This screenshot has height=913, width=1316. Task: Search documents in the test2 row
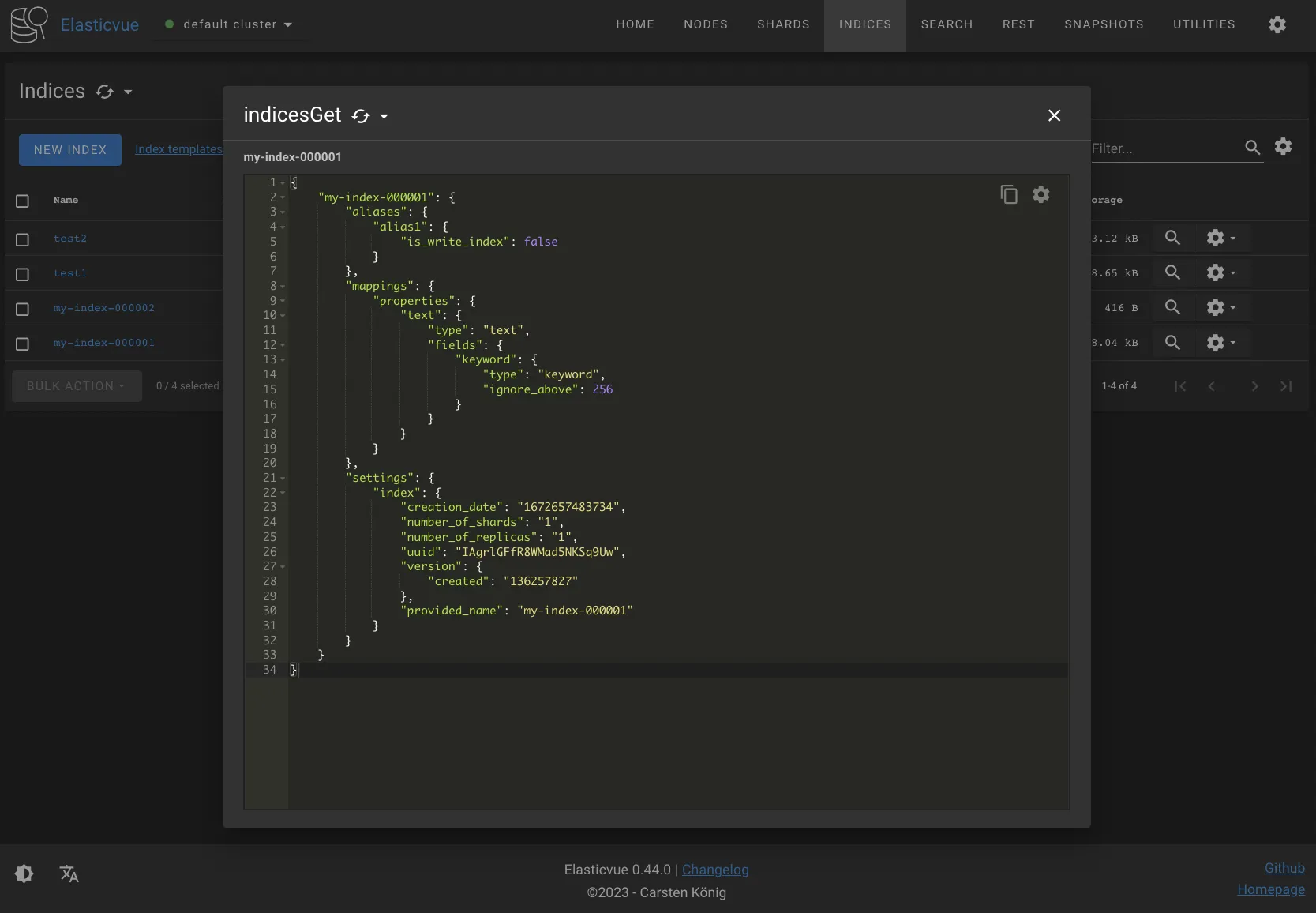[x=1173, y=238]
